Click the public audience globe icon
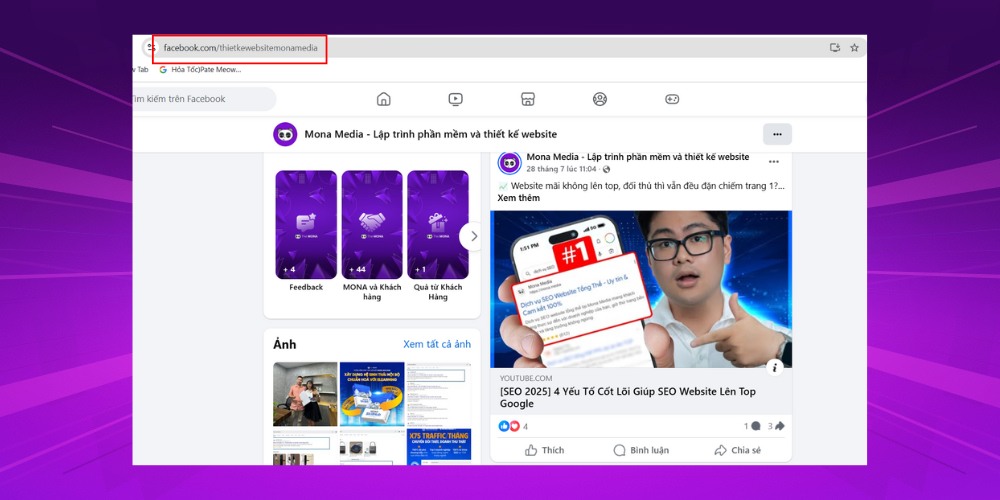This screenshot has width=1000, height=500. point(606,169)
